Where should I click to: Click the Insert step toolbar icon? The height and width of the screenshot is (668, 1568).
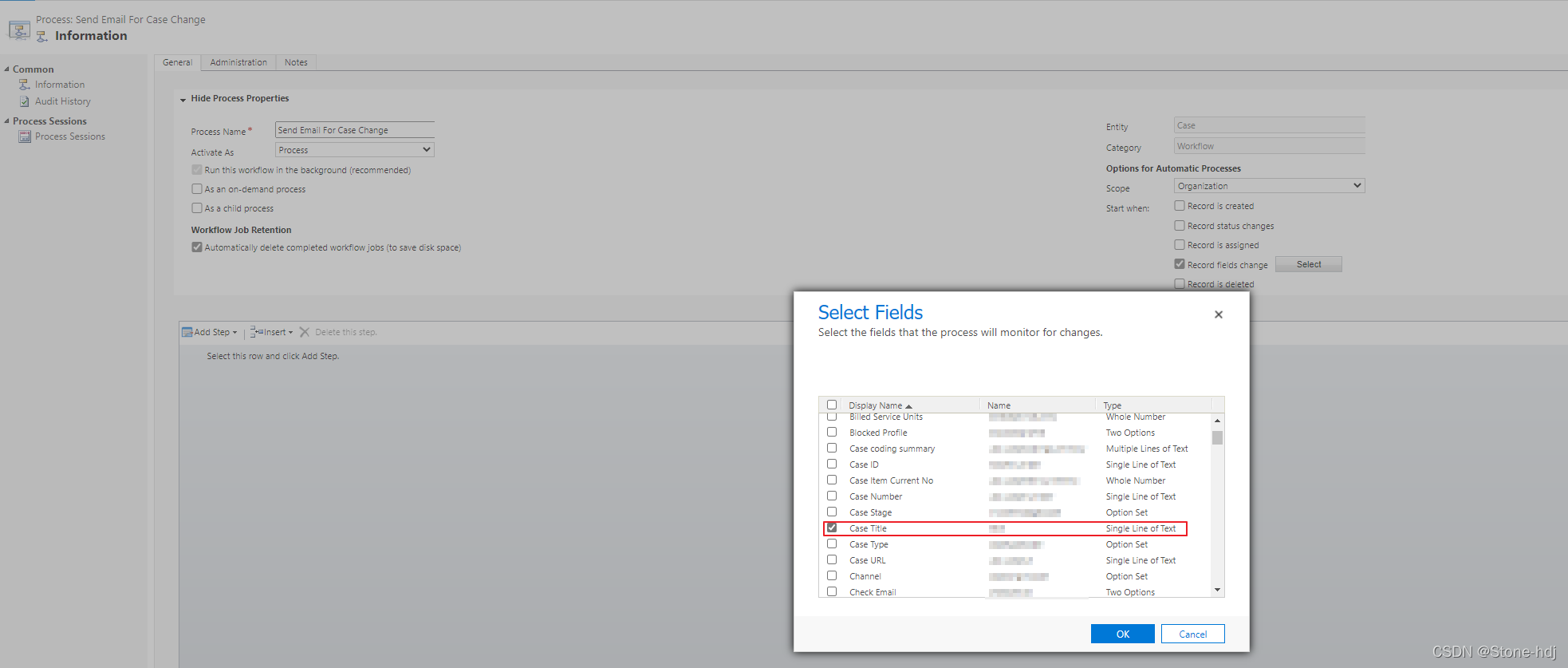coord(256,332)
